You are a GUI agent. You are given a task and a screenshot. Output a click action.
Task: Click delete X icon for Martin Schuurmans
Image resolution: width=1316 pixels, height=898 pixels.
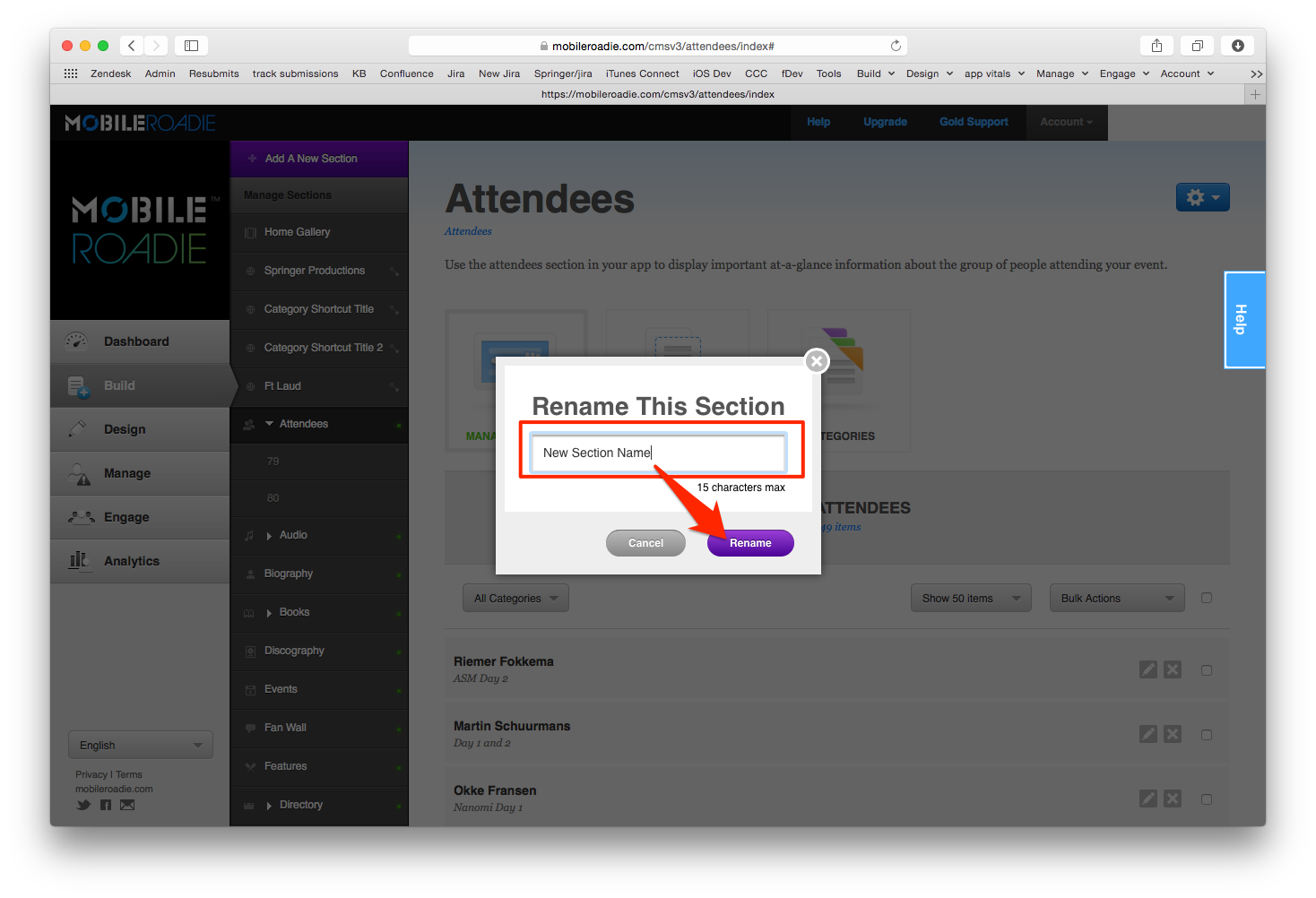click(1173, 734)
